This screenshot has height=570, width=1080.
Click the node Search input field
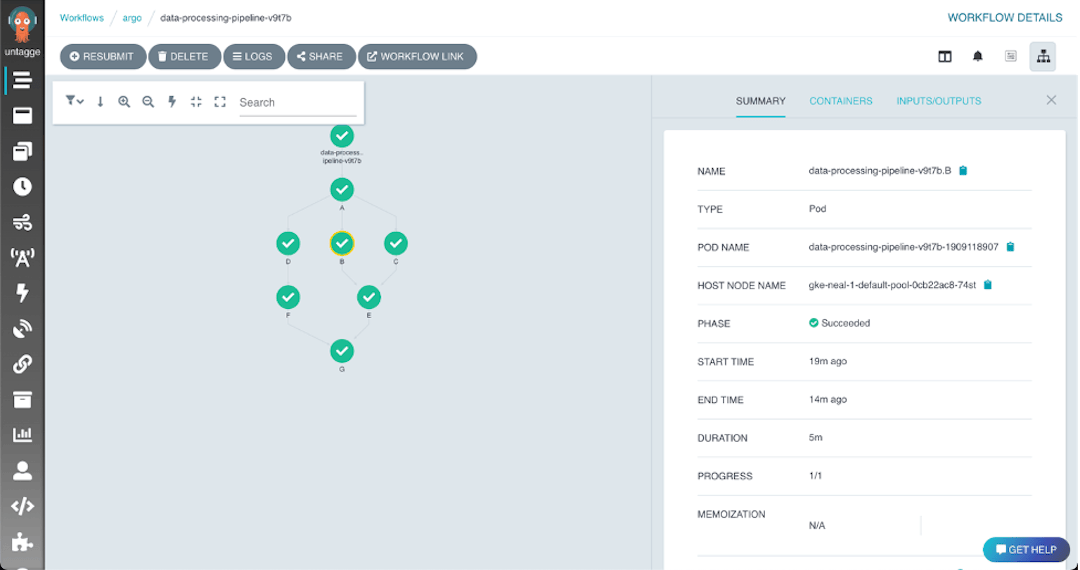point(297,102)
